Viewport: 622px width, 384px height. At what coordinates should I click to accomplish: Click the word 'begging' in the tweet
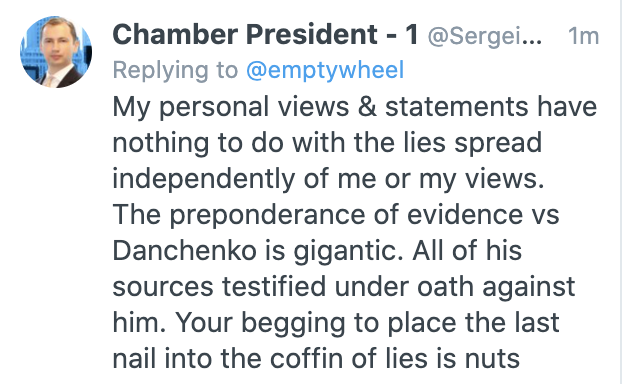click(293, 324)
